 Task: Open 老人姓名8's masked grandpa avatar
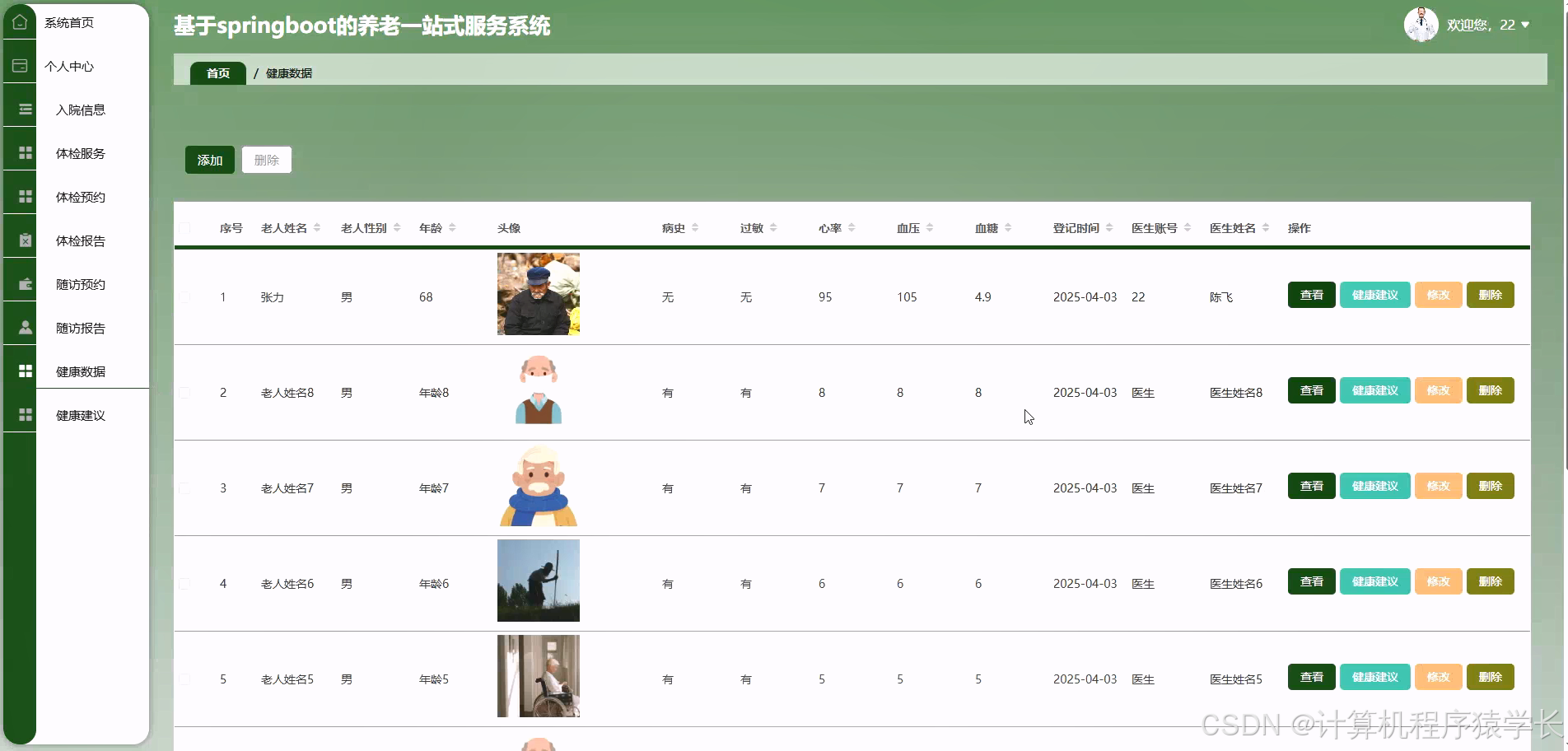(x=539, y=389)
